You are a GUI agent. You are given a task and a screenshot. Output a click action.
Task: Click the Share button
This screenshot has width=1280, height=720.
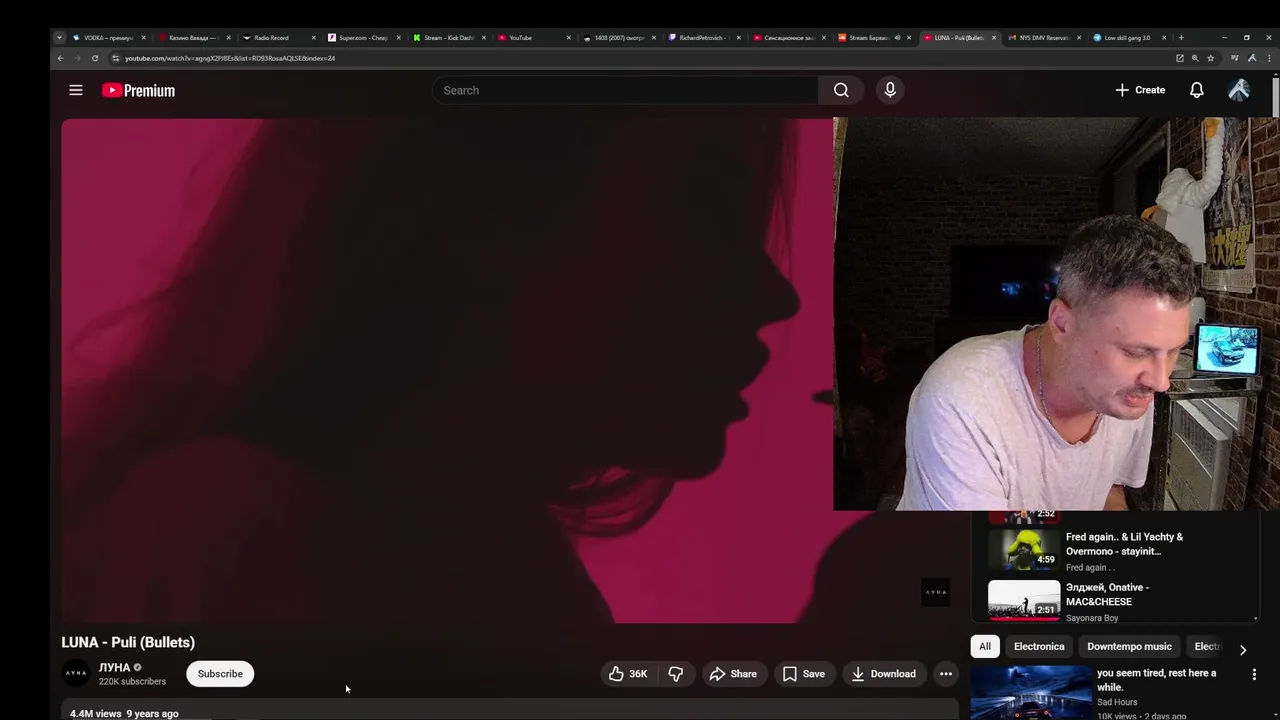pyautogui.click(x=733, y=674)
